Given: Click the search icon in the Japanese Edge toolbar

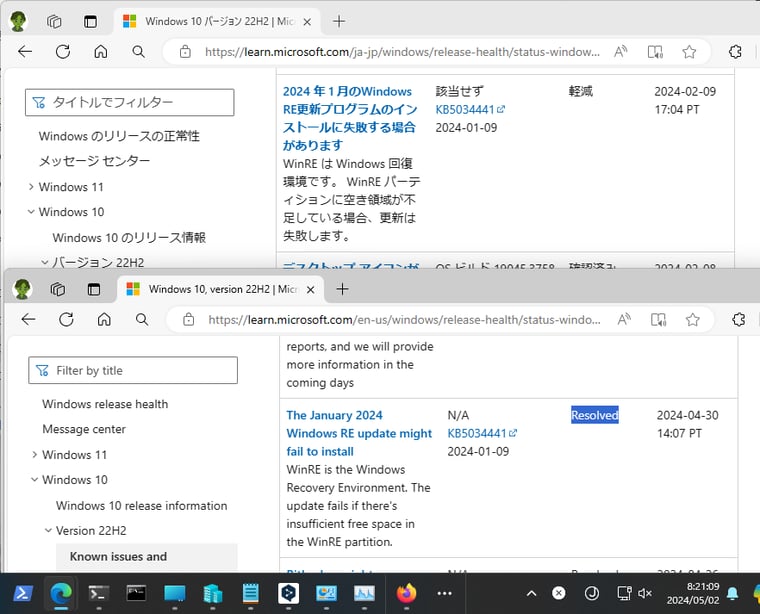Looking at the screenshot, I should pos(139,51).
